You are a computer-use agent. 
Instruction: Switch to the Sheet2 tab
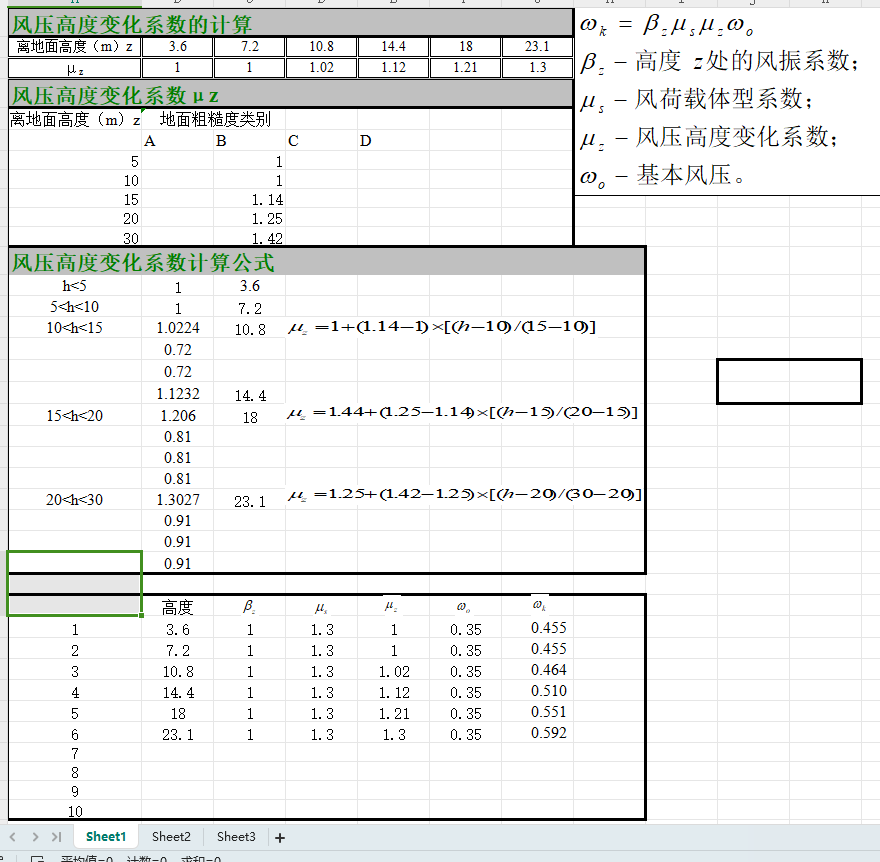pyautogui.click(x=171, y=836)
